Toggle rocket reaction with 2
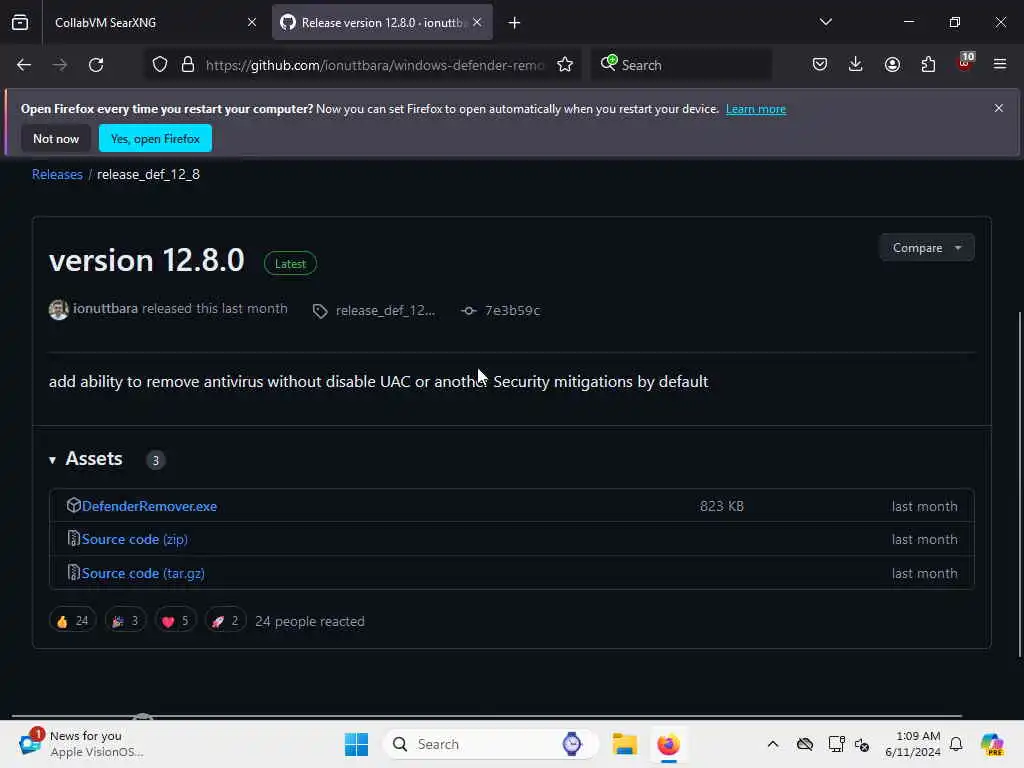 pyautogui.click(x=225, y=620)
